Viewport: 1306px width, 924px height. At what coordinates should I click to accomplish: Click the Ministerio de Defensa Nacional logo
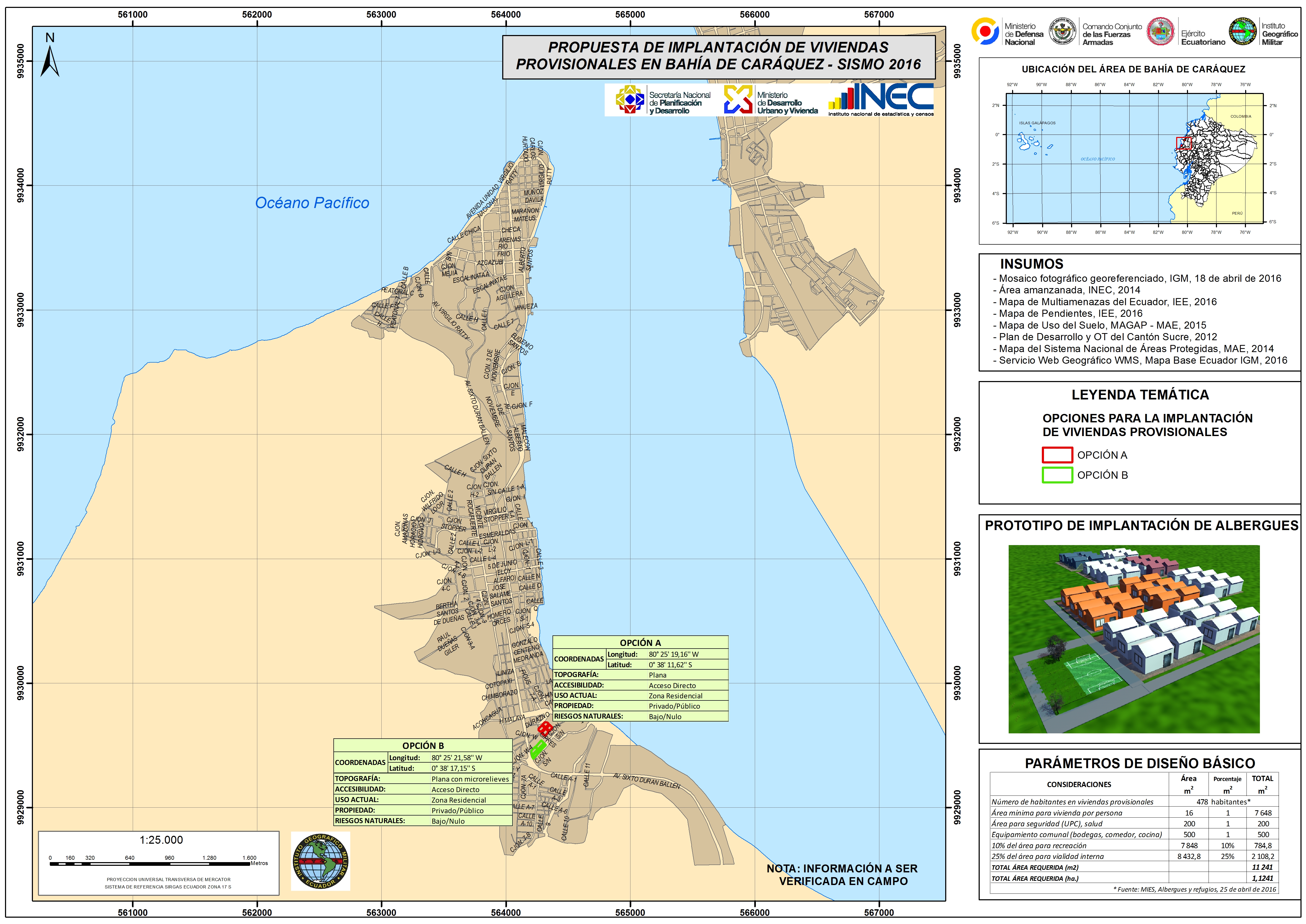(x=985, y=31)
